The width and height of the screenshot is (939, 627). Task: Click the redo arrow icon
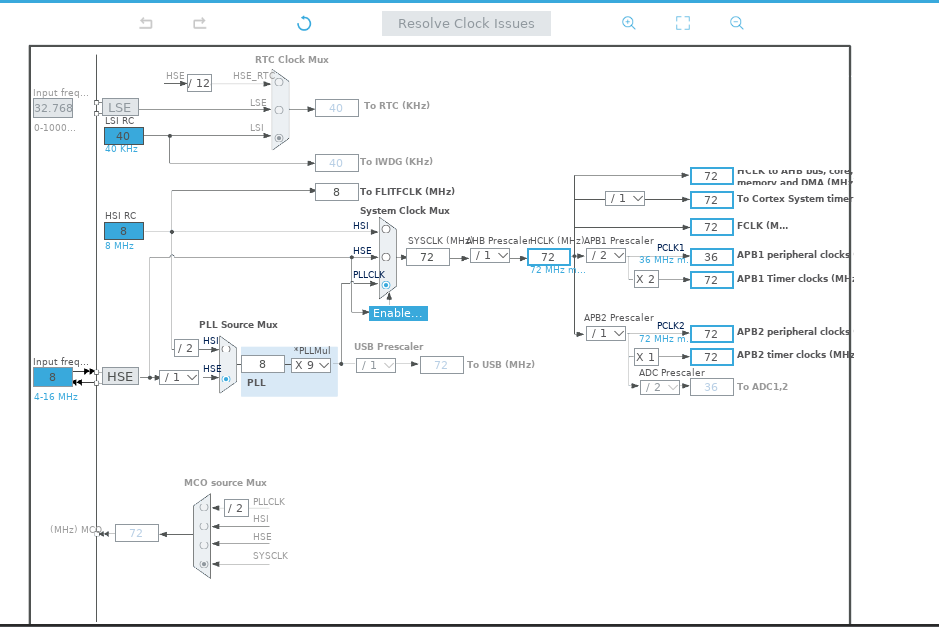[x=199, y=23]
